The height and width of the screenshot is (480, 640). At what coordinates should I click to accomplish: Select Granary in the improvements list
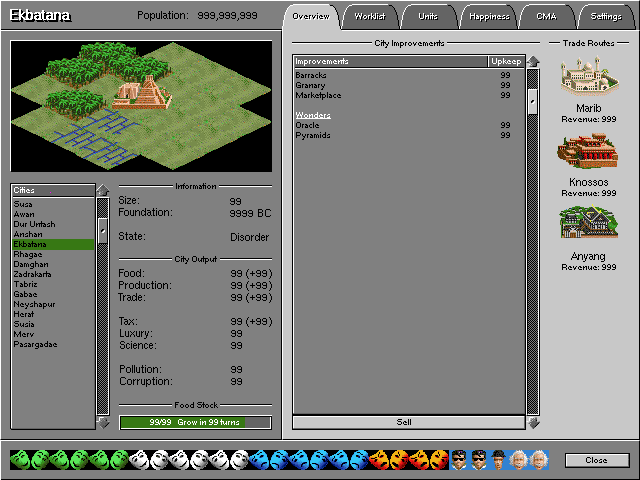pyautogui.click(x=409, y=85)
